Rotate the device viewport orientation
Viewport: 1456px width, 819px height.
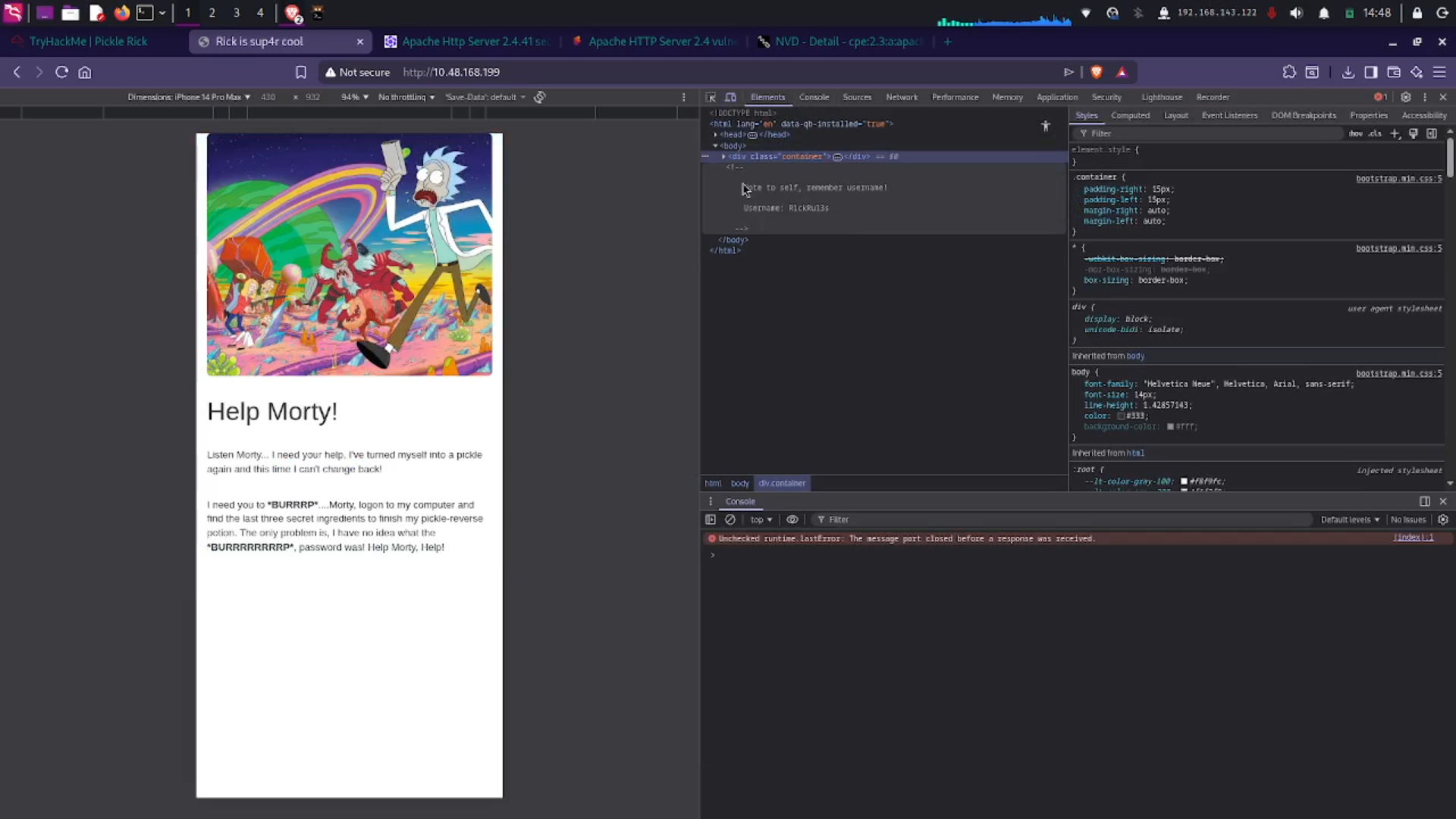(539, 97)
